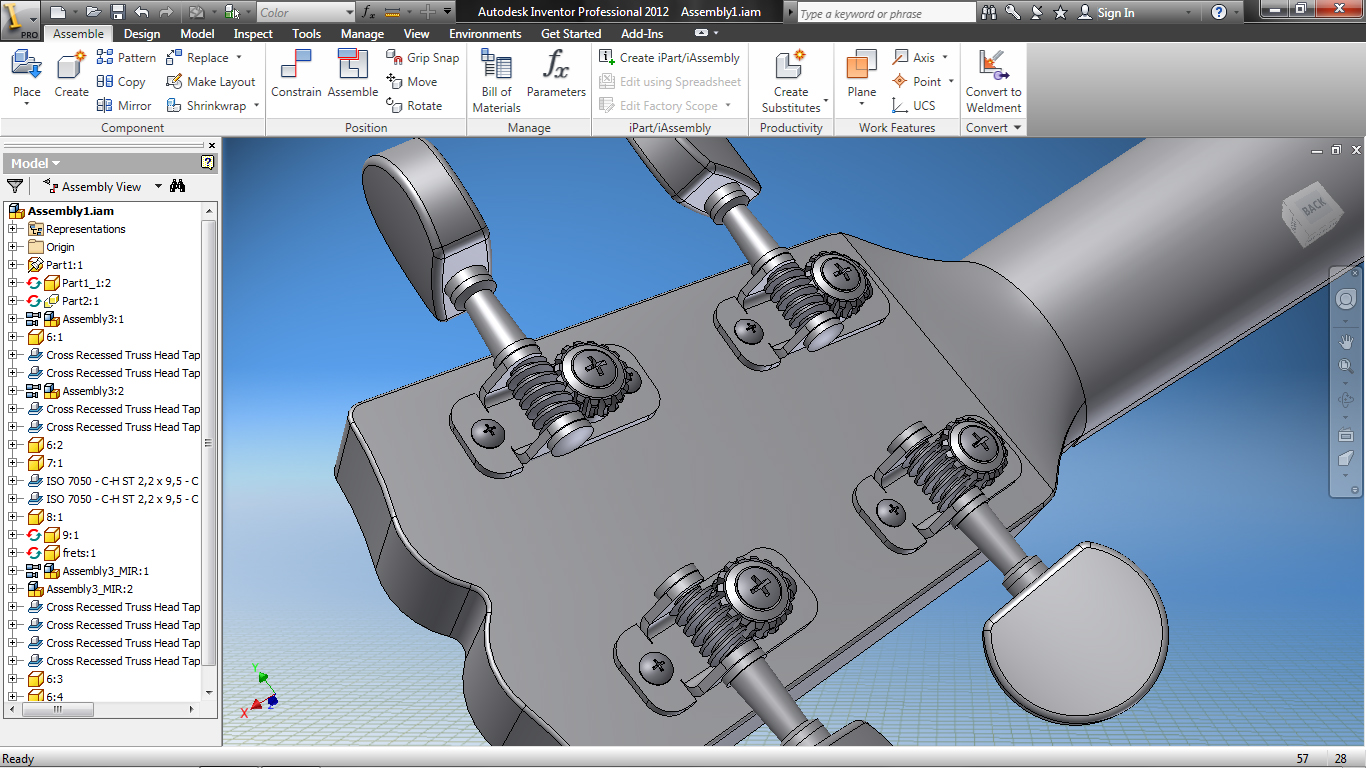1366x768 pixels.
Task: Click the browser filter funnel icon
Action: [15, 186]
